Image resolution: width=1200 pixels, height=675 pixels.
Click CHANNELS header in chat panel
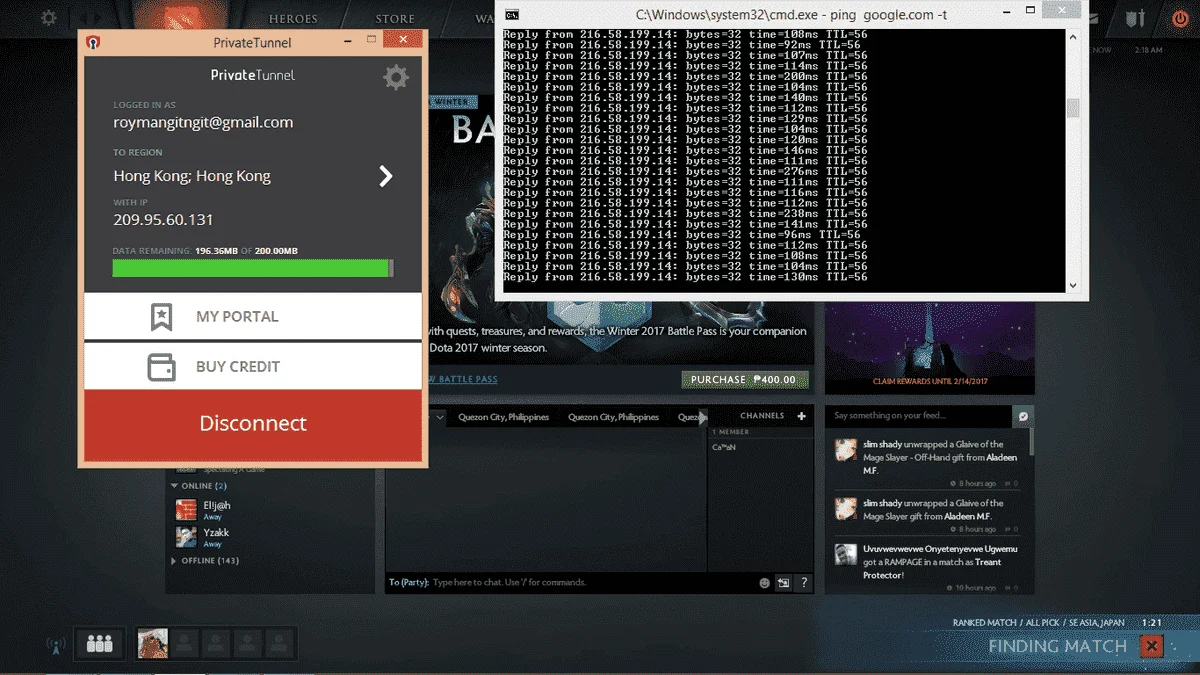coord(762,416)
